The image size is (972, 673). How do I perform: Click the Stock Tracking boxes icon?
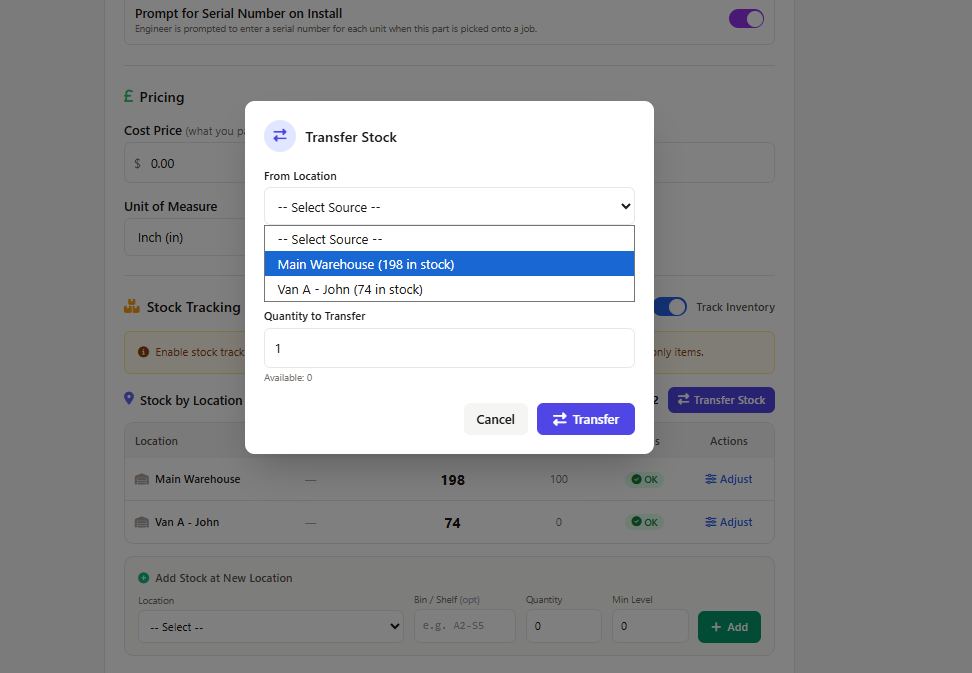point(131,306)
